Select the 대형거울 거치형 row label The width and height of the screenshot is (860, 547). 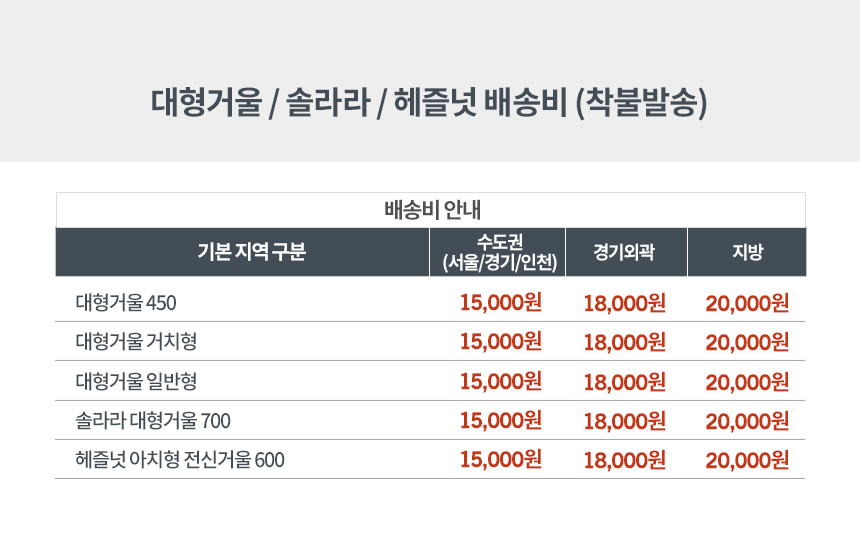(x=136, y=341)
